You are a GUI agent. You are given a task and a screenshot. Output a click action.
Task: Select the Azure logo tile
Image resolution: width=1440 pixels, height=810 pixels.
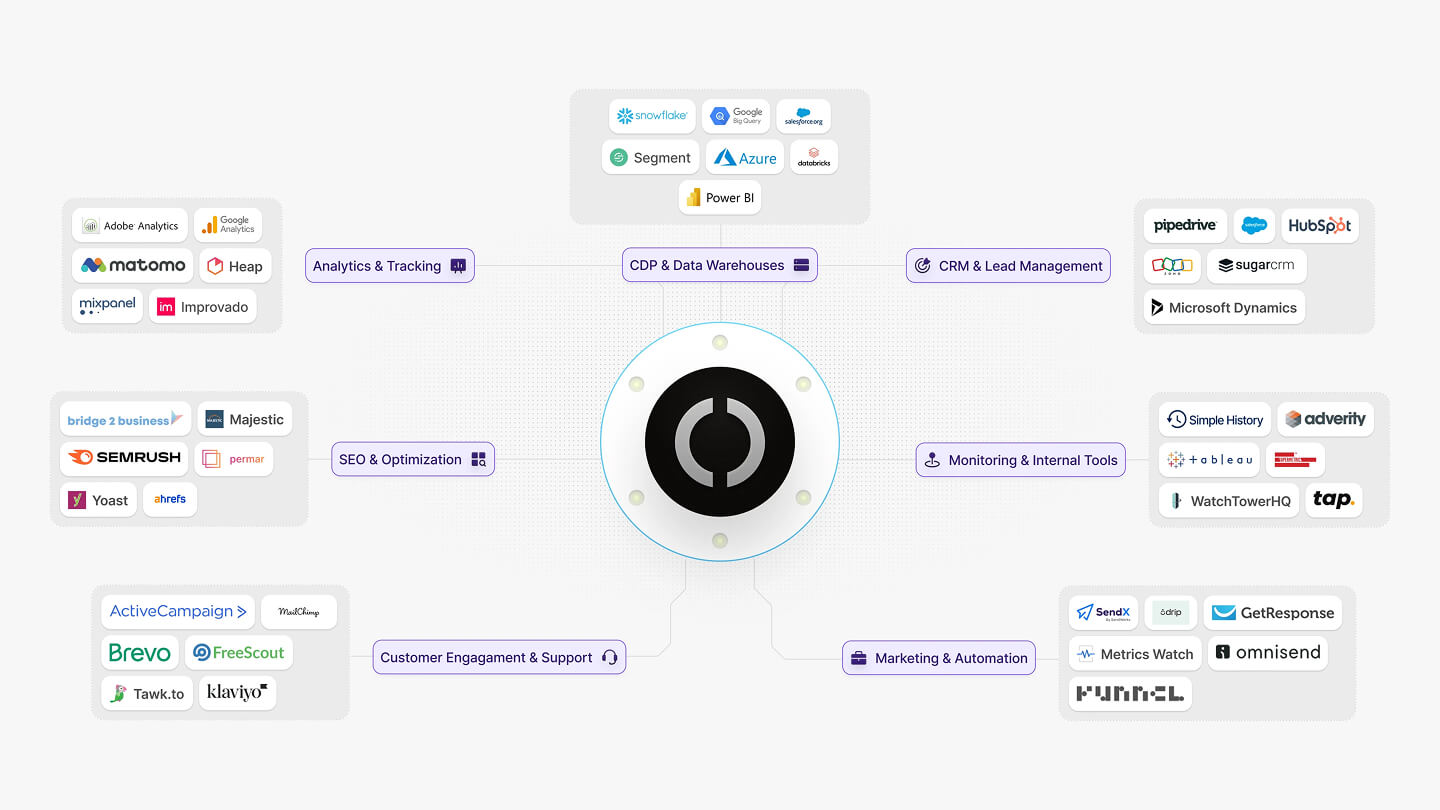pos(745,157)
